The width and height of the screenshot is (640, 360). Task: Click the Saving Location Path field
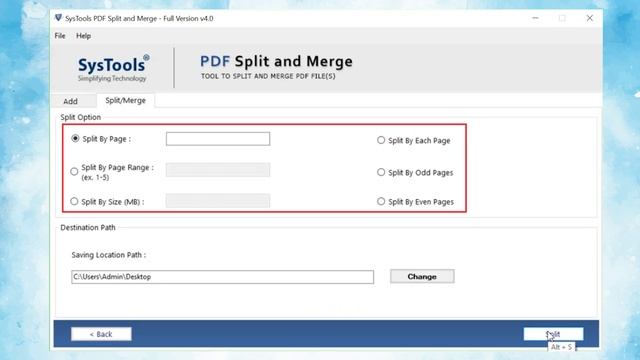[222, 277]
